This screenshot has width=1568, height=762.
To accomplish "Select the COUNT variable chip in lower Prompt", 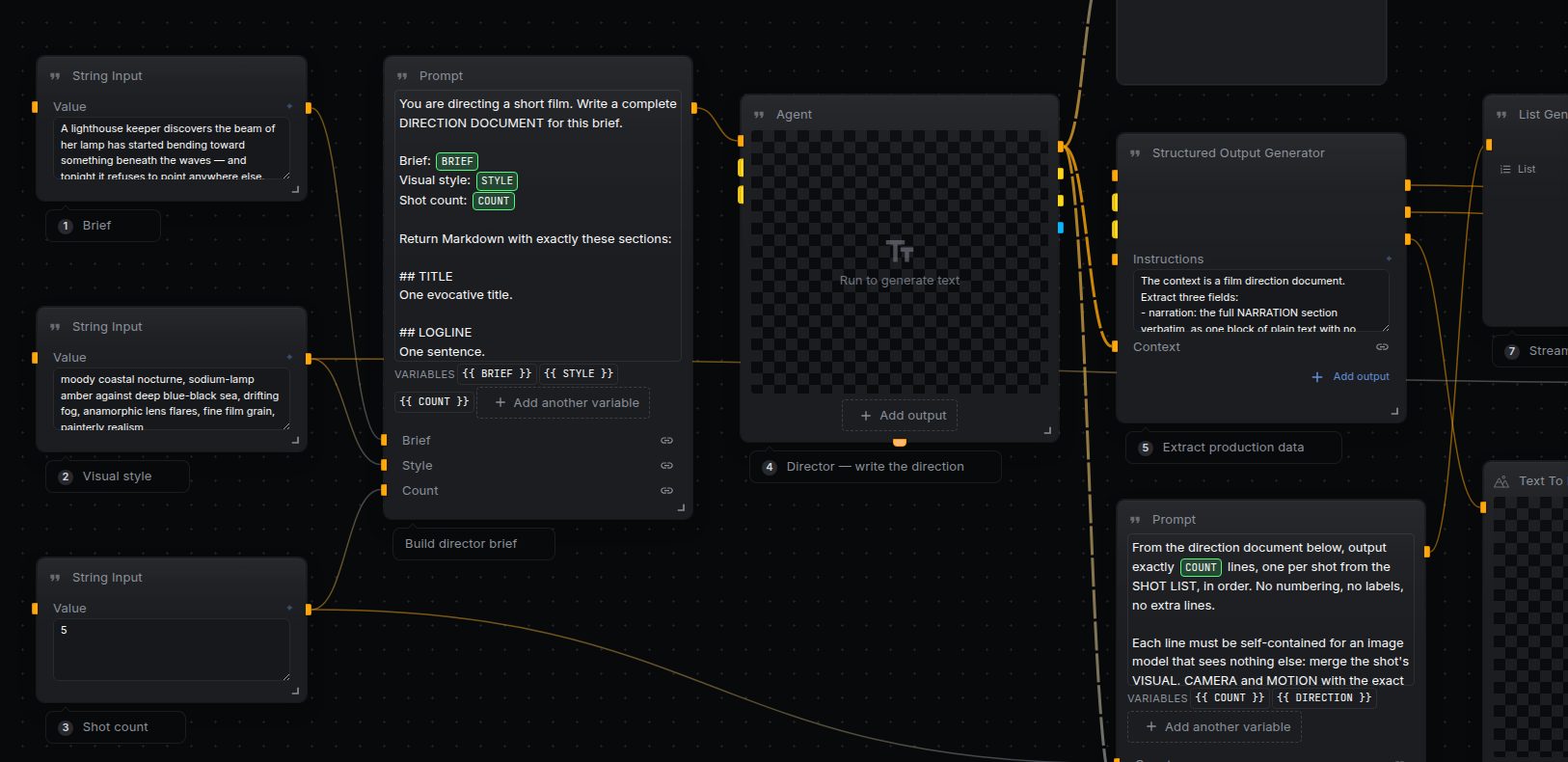I will click(1230, 697).
